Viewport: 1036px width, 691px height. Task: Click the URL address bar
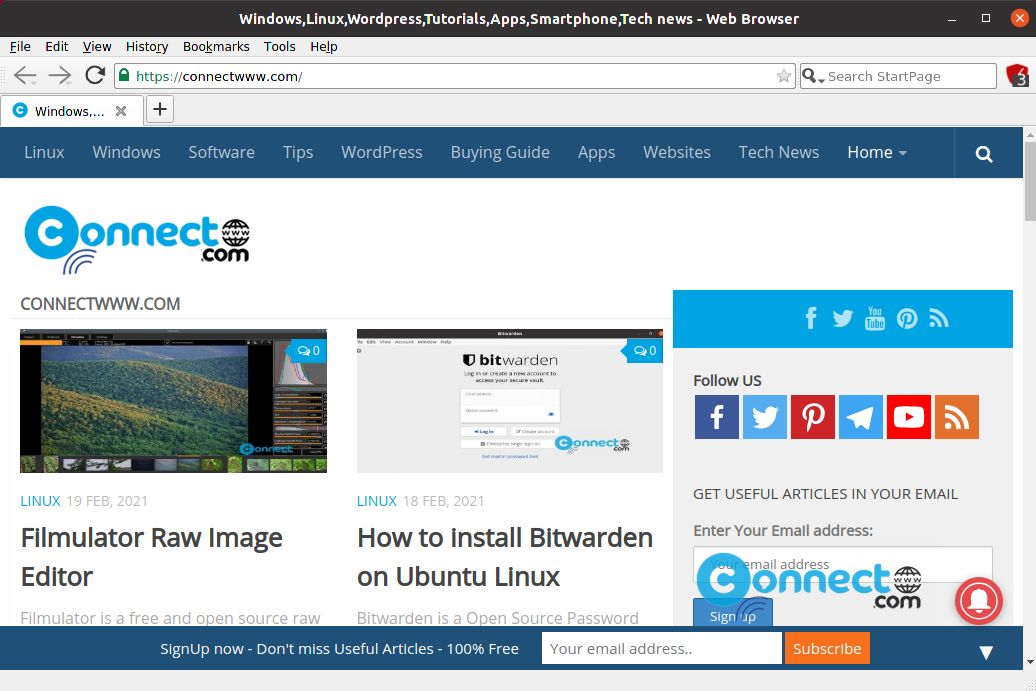point(454,76)
